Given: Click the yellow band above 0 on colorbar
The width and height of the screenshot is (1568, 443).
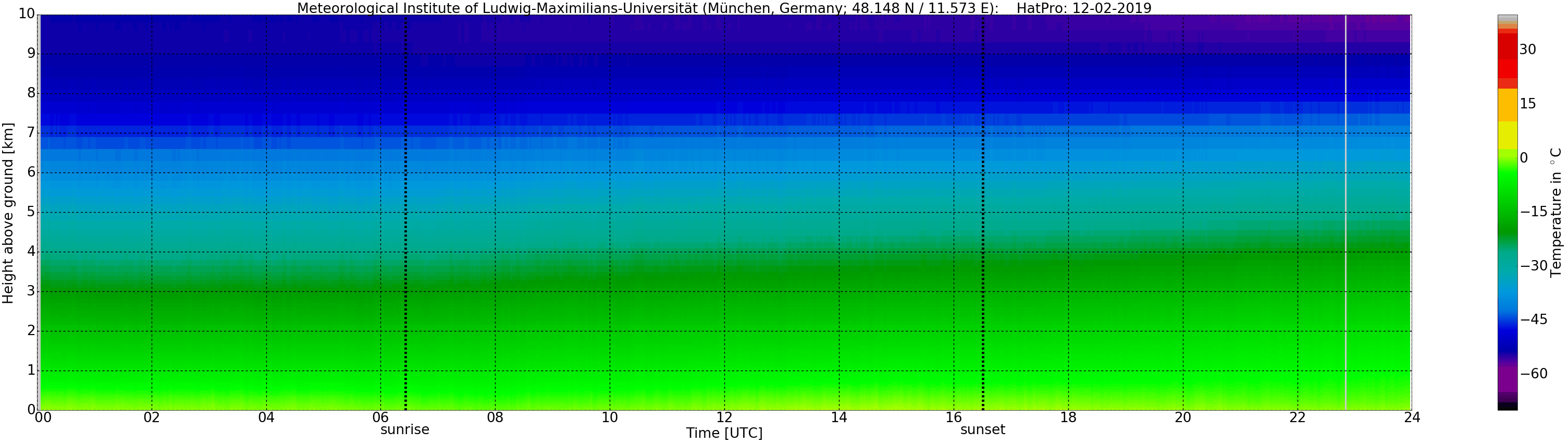Looking at the screenshot, I should (x=1507, y=135).
